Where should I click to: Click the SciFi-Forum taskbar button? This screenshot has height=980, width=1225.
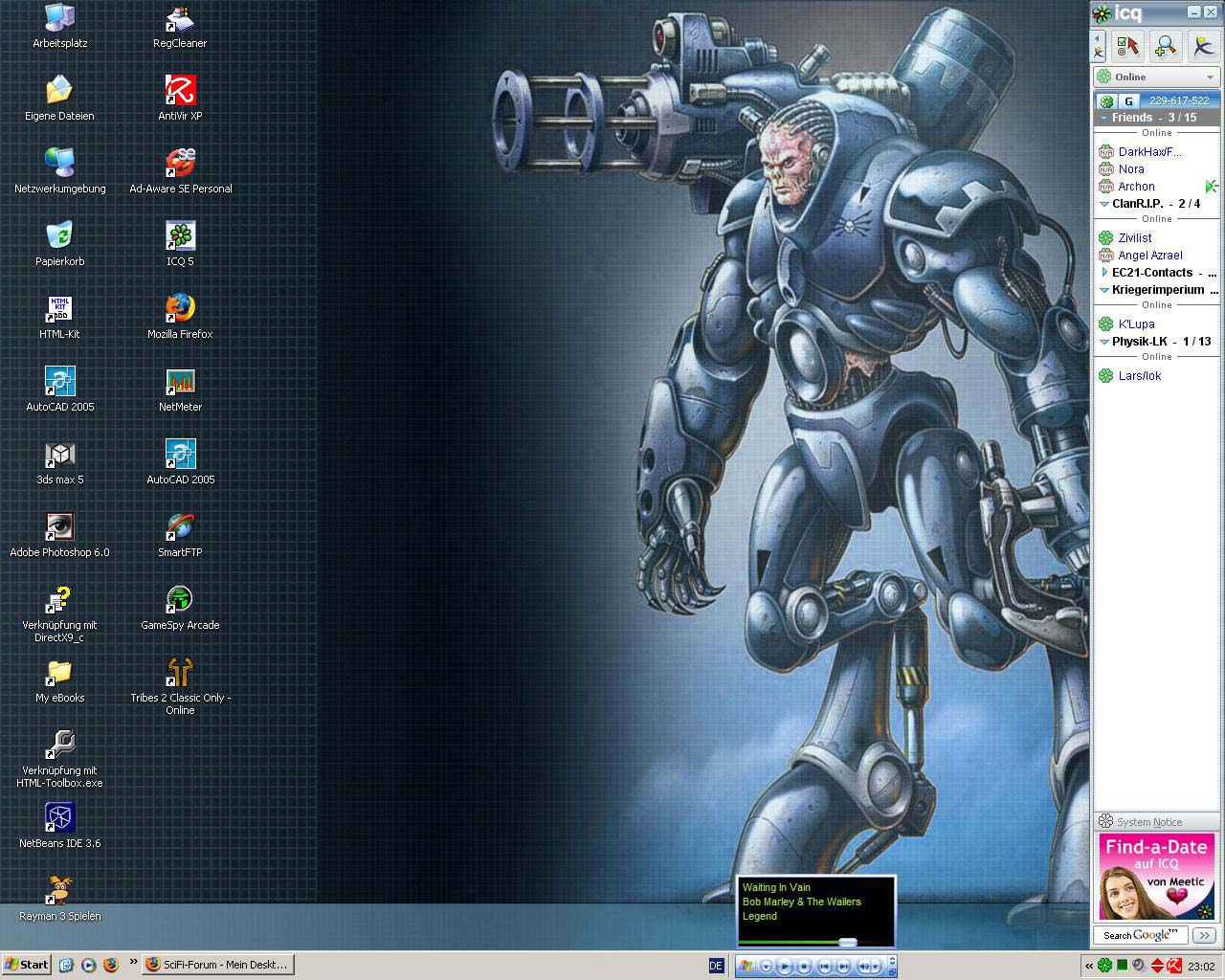(x=217, y=965)
